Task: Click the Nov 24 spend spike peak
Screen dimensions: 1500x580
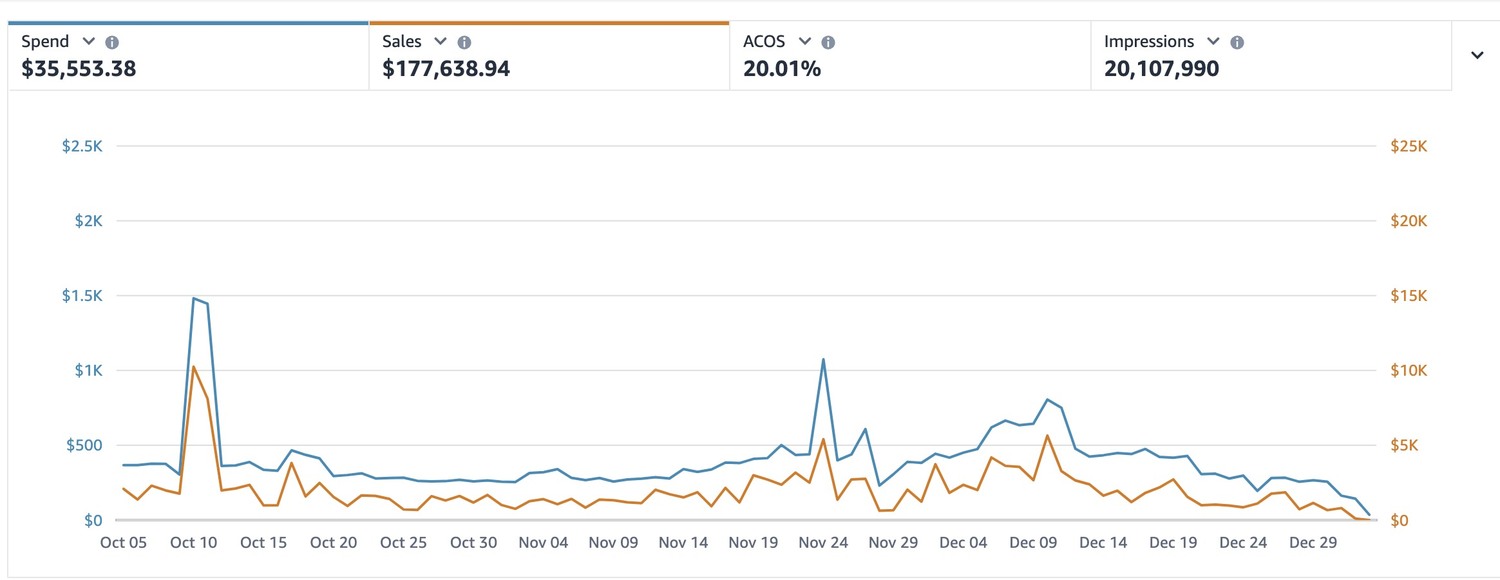Action: (823, 359)
